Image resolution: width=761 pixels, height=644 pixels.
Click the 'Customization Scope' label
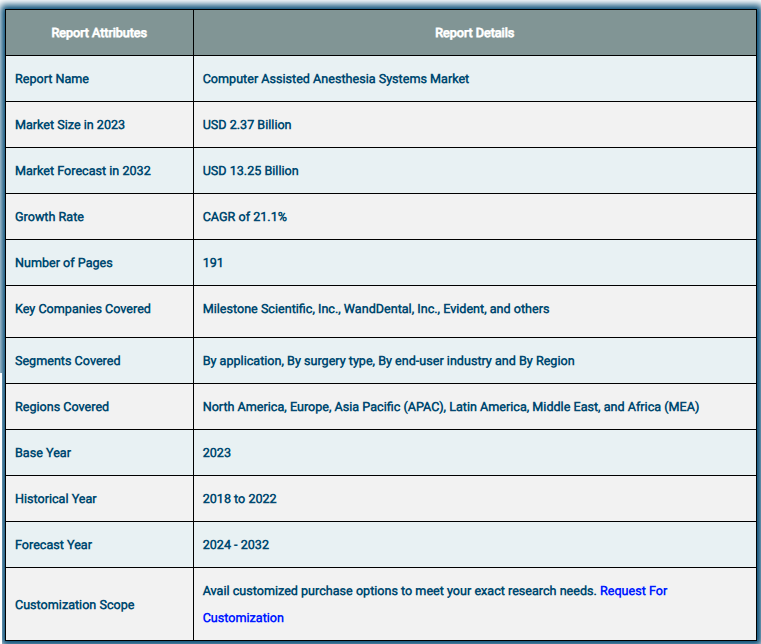pos(75,605)
